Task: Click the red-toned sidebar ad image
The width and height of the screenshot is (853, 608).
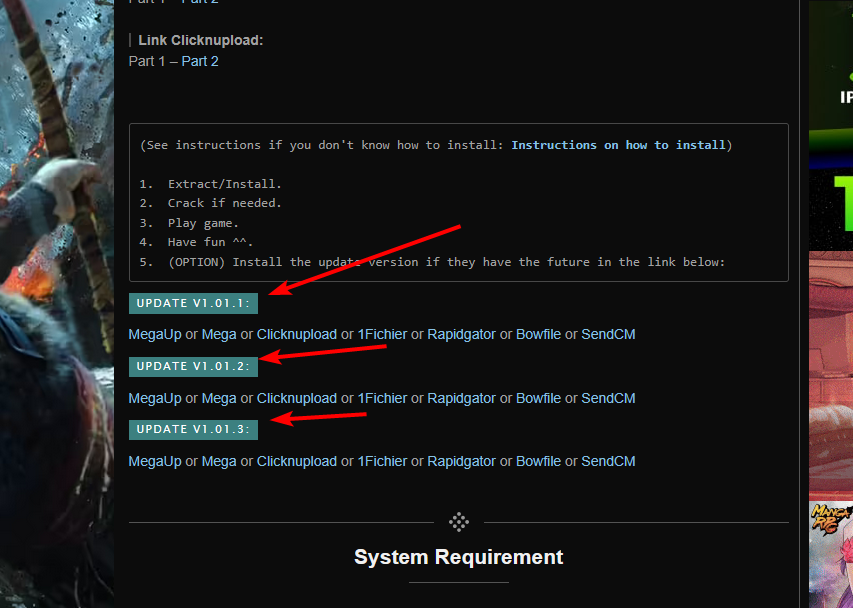Action: [x=831, y=375]
